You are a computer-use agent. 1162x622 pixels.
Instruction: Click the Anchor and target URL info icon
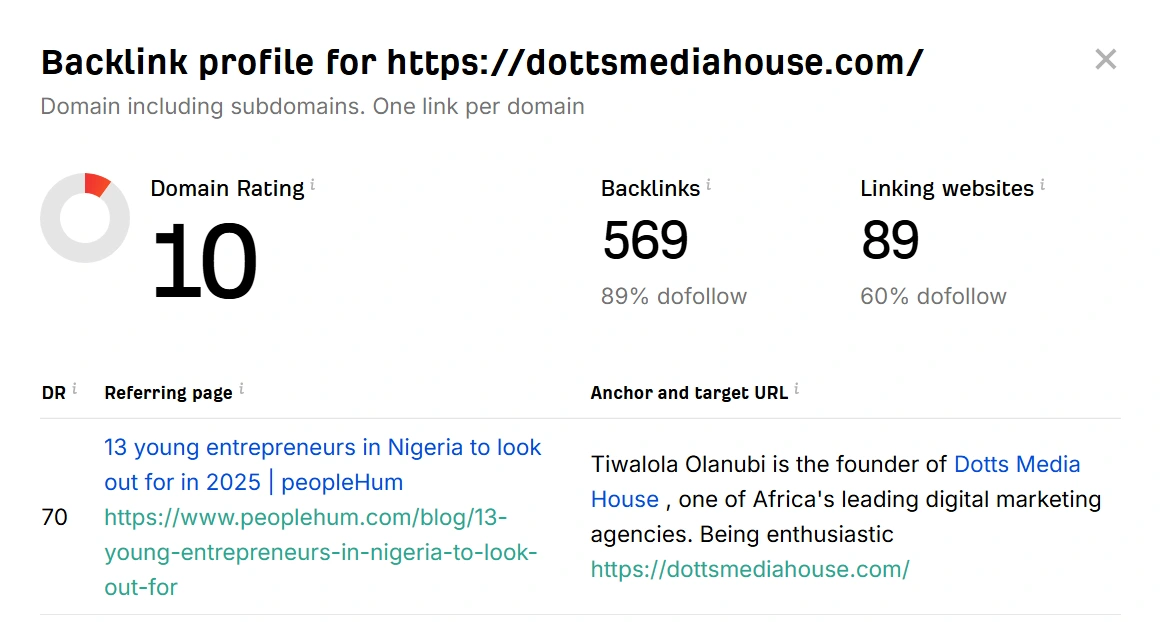coord(796,389)
